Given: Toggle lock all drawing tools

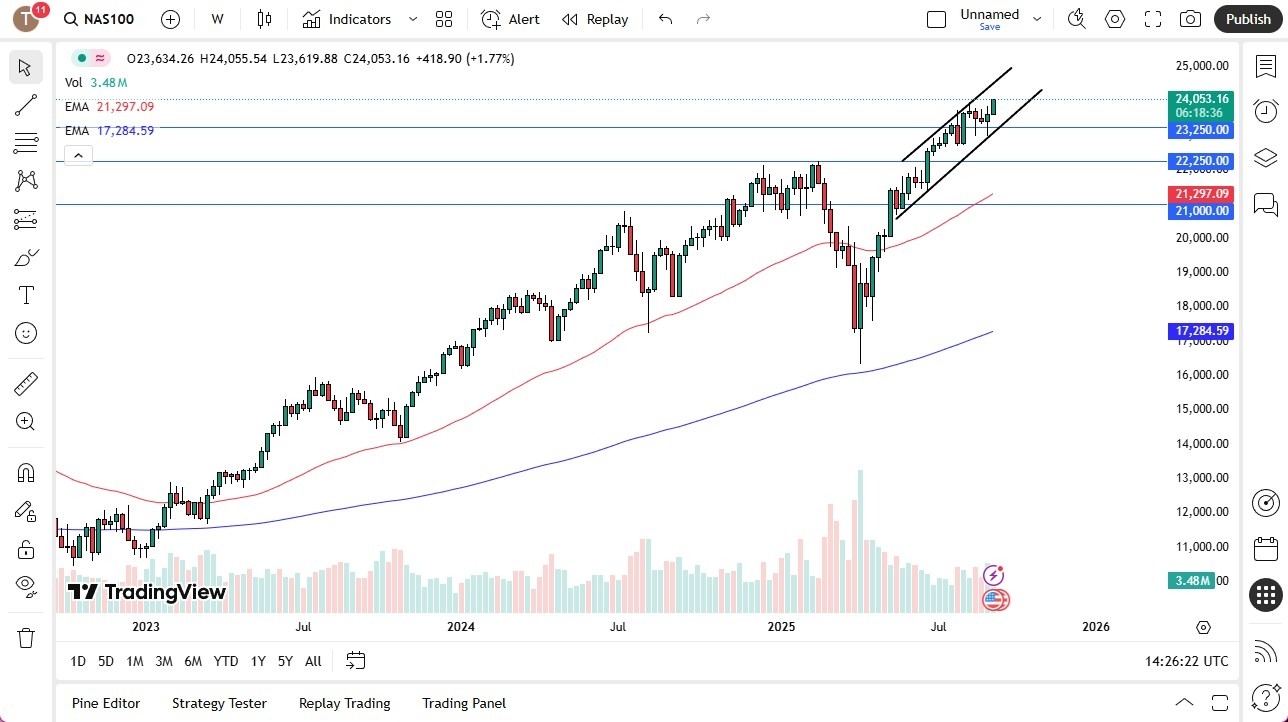Looking at the screenshot, I should tap(26, 548).
